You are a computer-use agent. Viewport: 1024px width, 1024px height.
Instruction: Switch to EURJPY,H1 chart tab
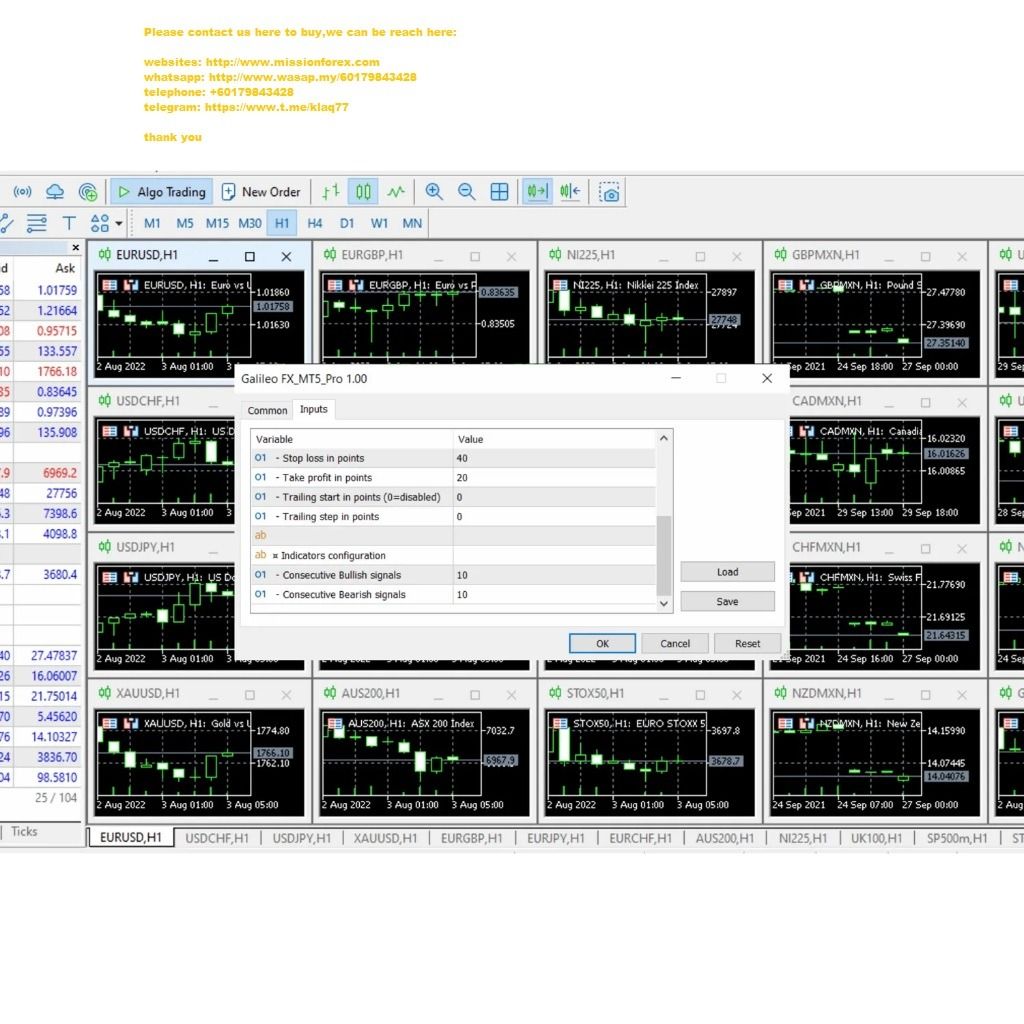pyautogui.click(x=556, y=838)
